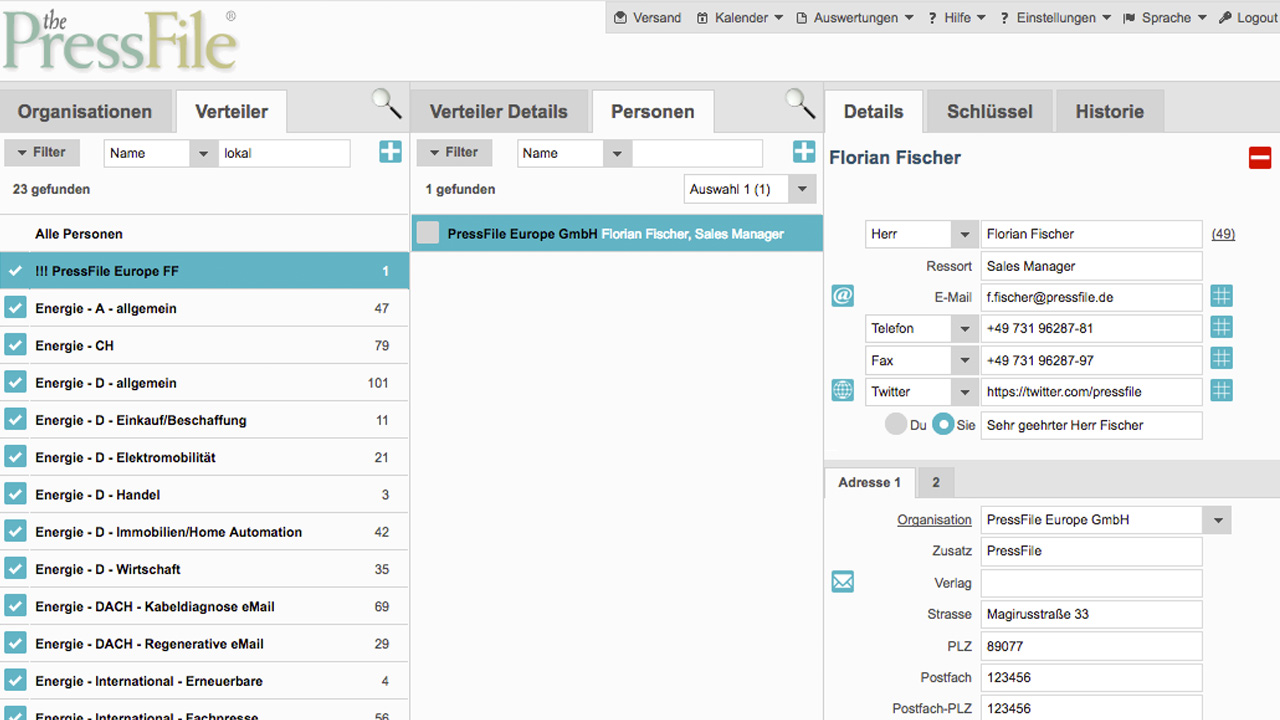Toggle checkbox for Energie - D - allgemein

pyautogui.click(x=15, y=383)
